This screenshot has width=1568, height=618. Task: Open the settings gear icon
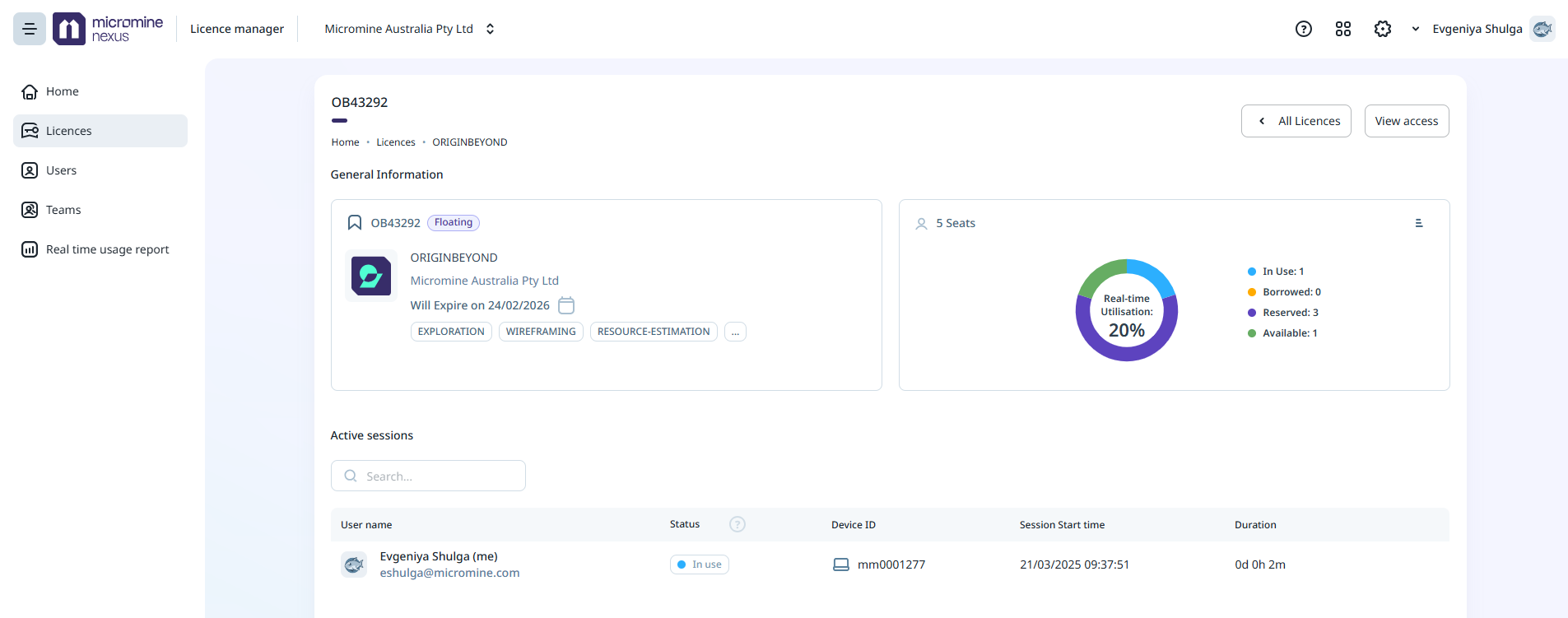[1382, 29]
